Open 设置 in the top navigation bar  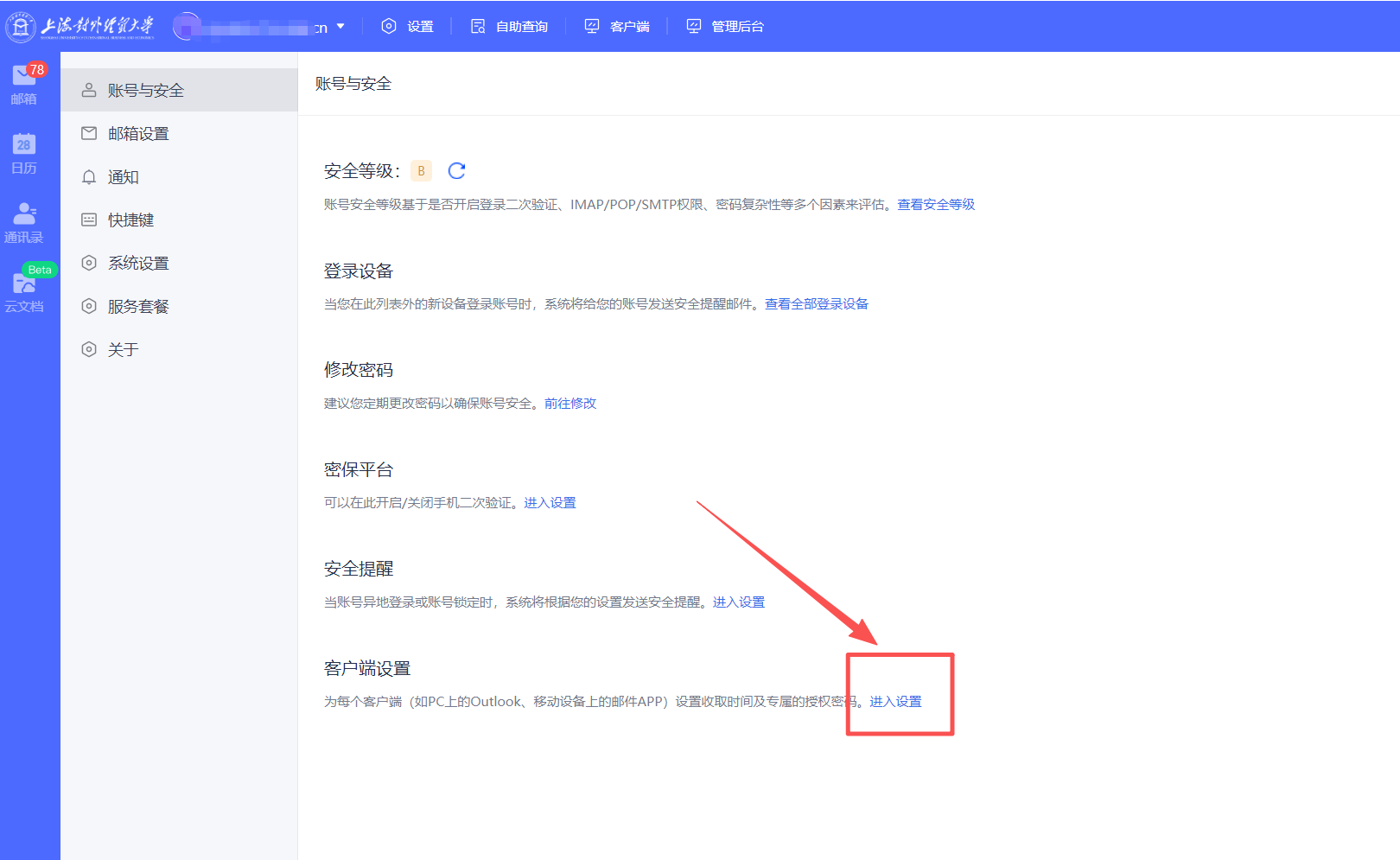[x=408, y=27]
